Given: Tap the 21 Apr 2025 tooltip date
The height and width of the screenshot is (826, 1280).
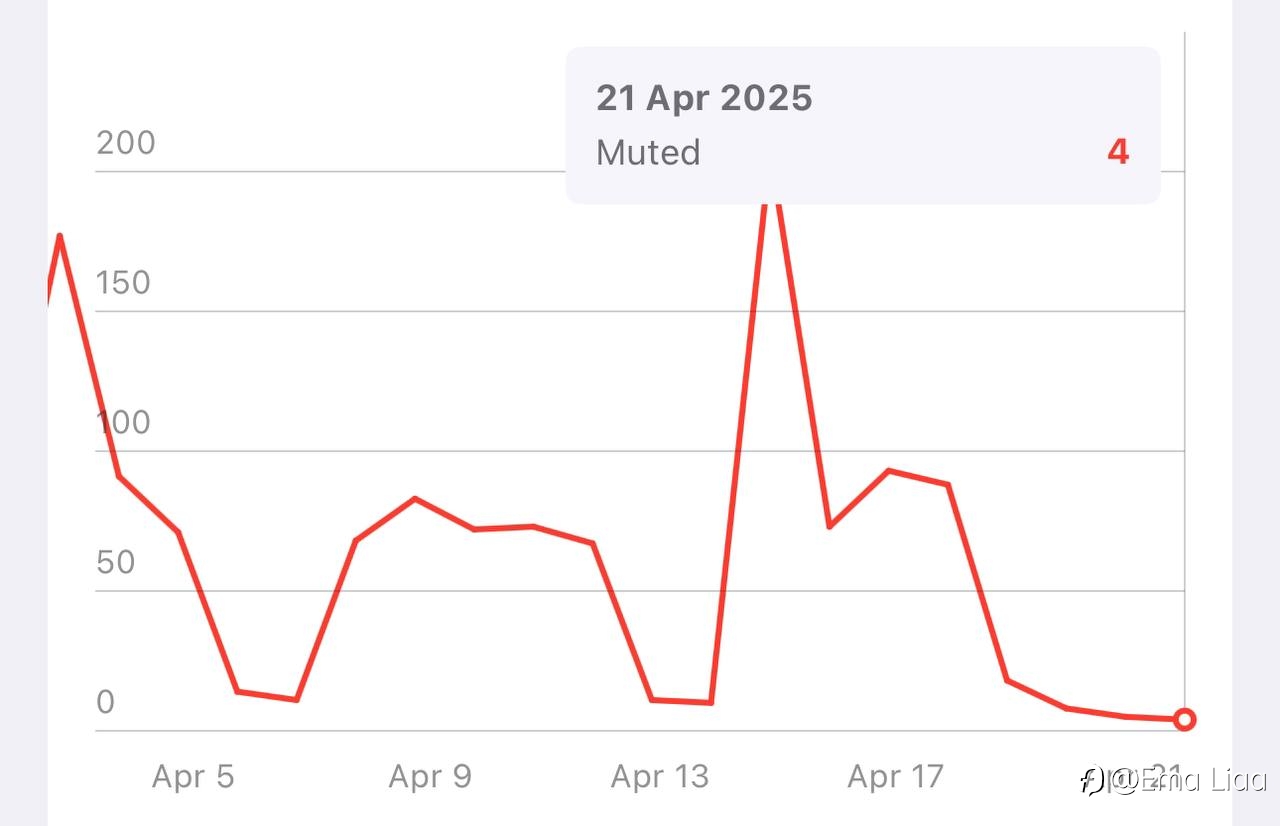Looking at the screenshot, I should 704,98.
